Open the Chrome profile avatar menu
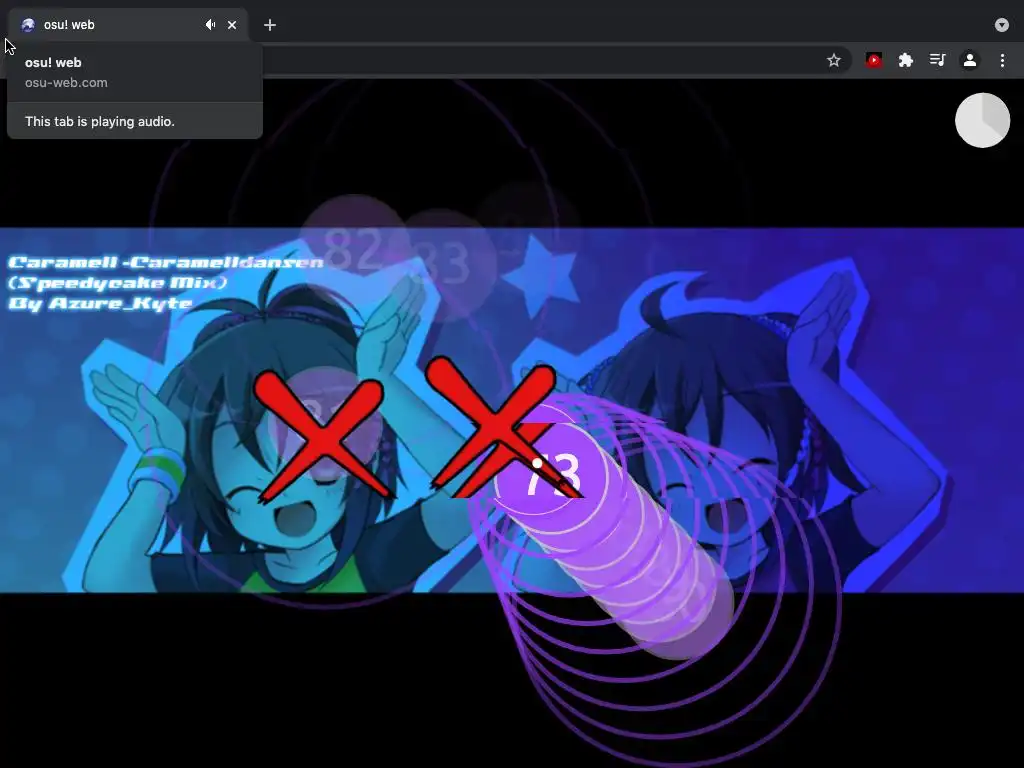Screen dimensions: 1024x768 [970, 61]
